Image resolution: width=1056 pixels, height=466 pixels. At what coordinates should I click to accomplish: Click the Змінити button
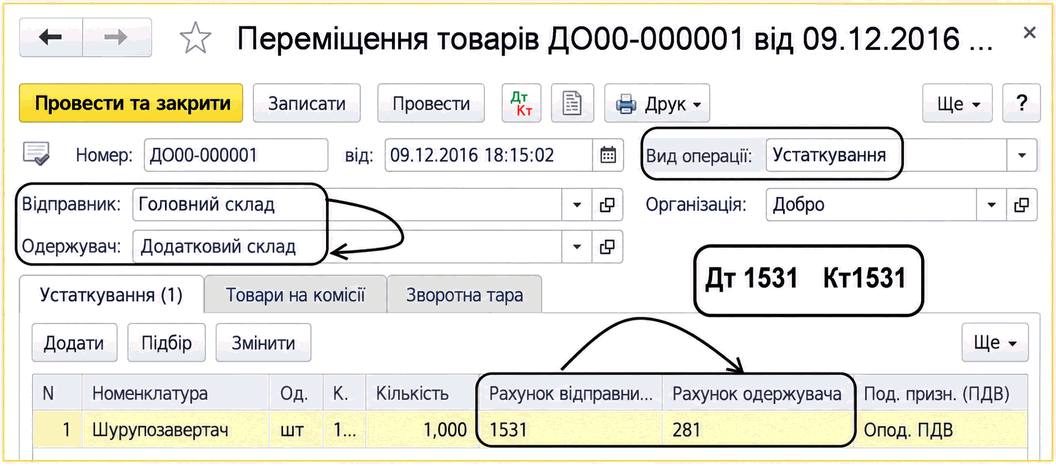click(x=263, y=342)
